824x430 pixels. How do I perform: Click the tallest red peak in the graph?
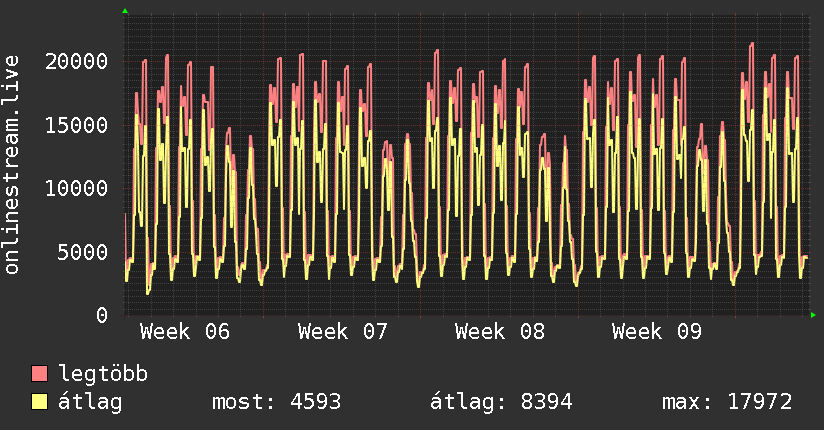click(x=751, y=44)
